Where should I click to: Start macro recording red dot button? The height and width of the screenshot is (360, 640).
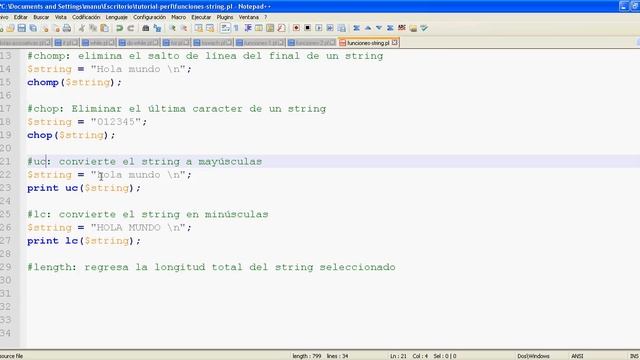click(x=296, y=28)
